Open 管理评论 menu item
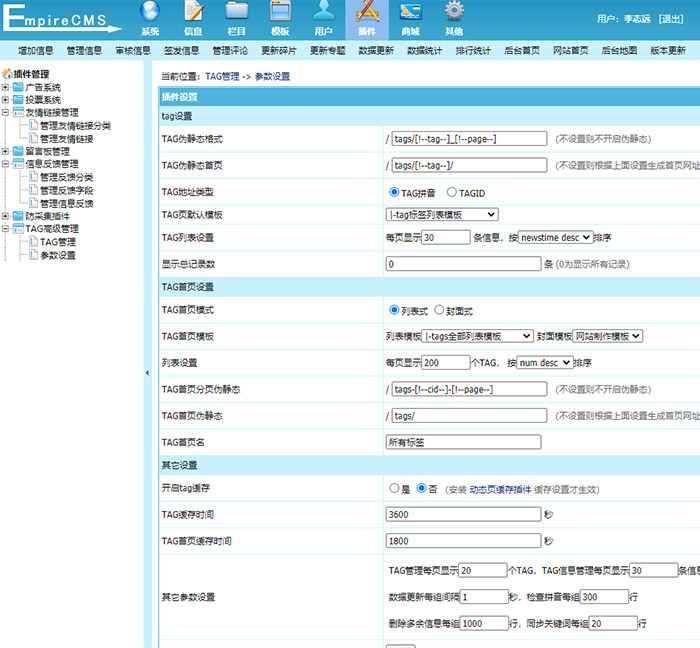 coord(230,50)
